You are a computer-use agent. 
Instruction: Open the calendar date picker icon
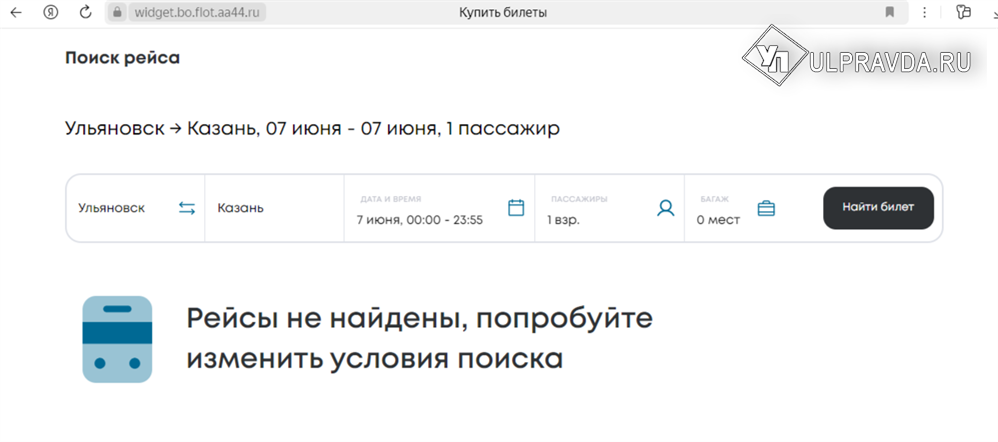coord(516,208)
